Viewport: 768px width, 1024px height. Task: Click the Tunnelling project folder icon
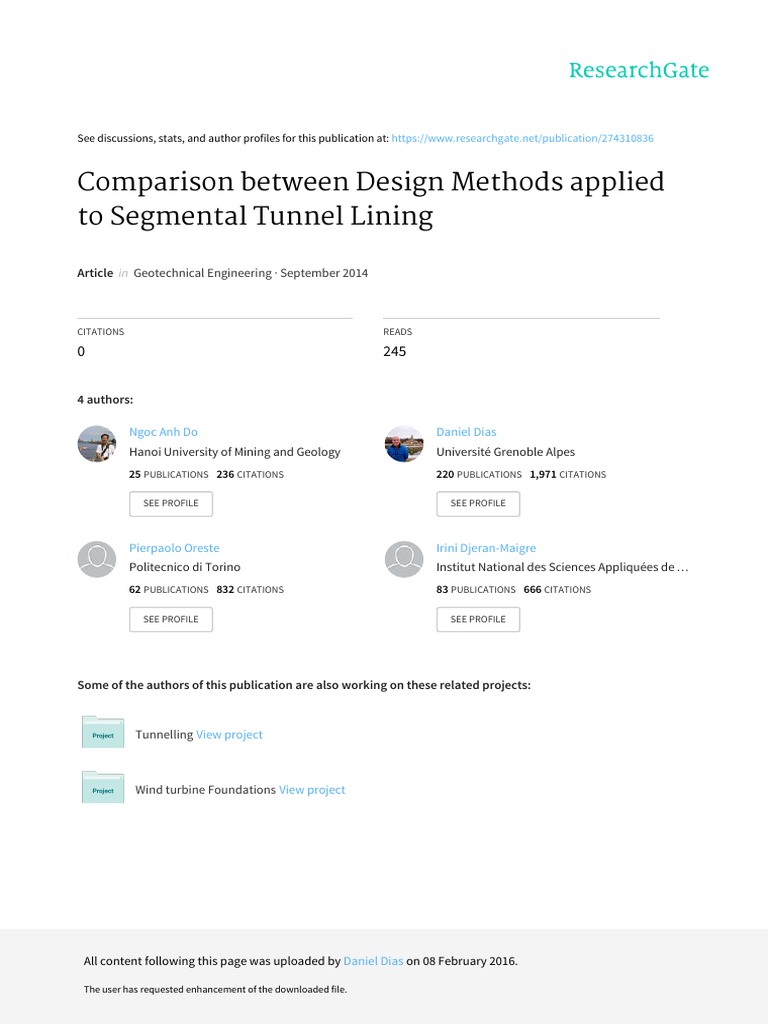coord(103,732)
